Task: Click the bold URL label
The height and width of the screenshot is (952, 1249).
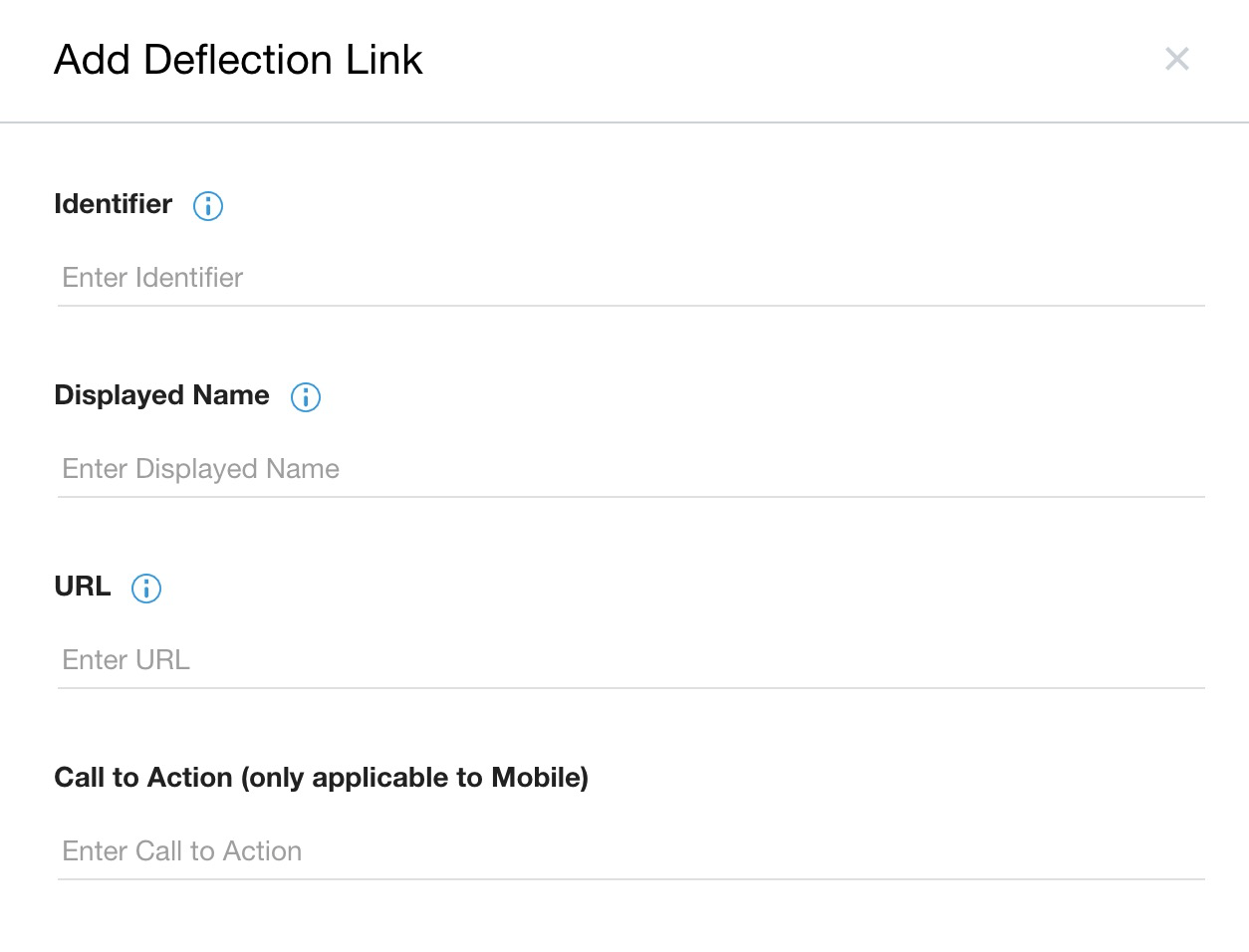Action: click(83, 587)
